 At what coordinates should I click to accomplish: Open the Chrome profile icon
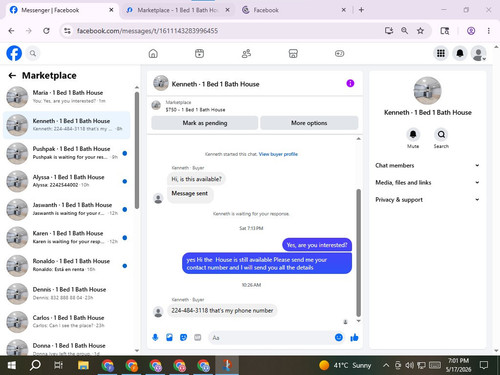tap(471, 31)
